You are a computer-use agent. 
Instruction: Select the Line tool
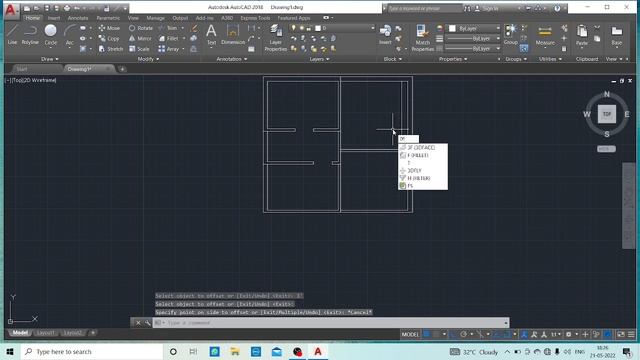coord(13,35)
